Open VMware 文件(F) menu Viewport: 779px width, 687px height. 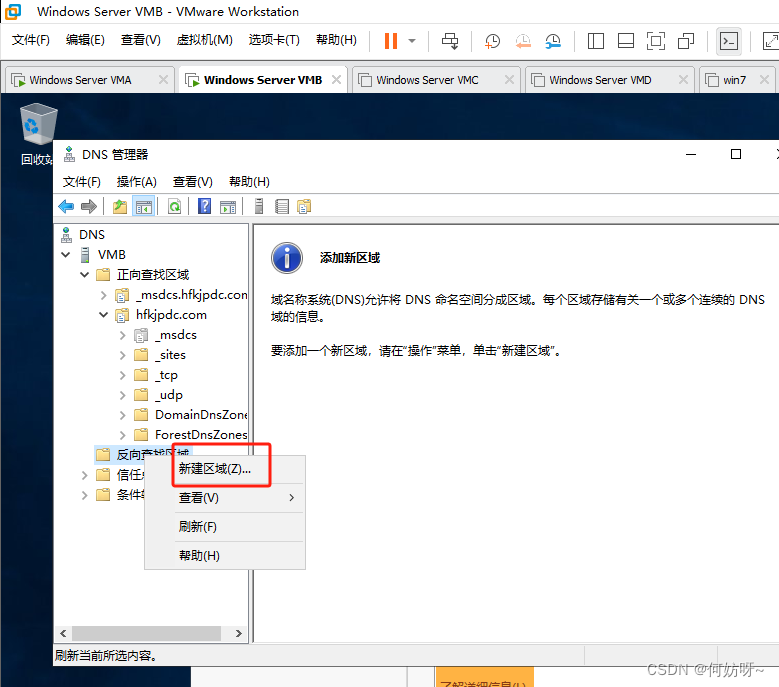(31, 40)
